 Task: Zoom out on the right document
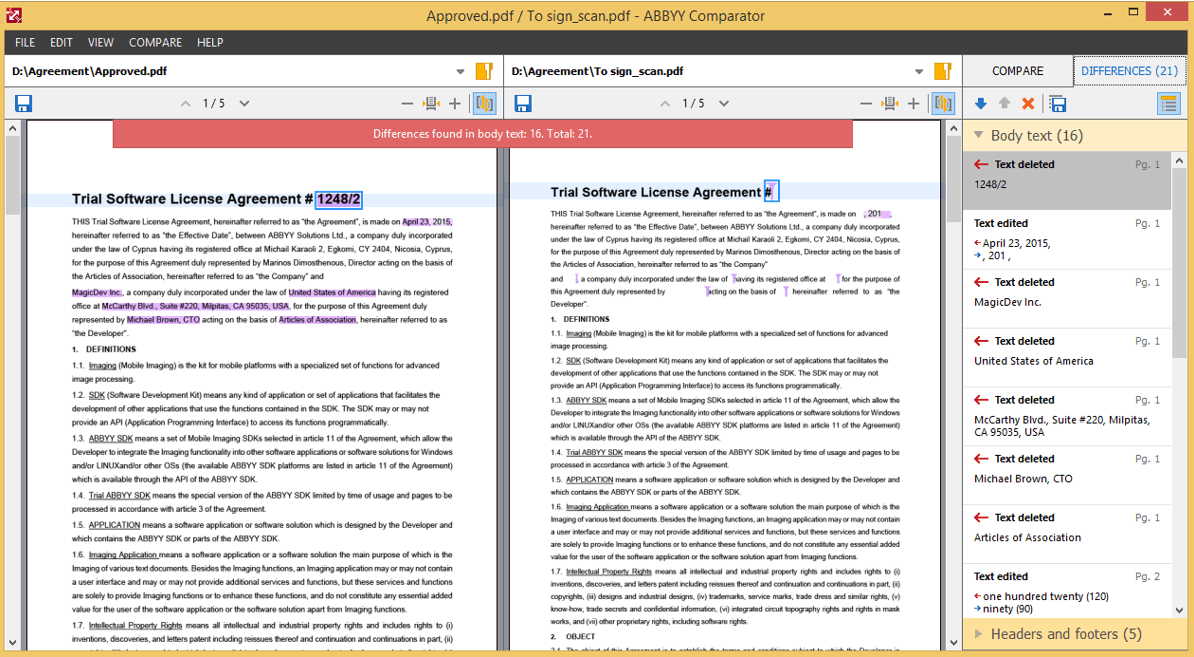pyautogui.click(x=866, y=104)
